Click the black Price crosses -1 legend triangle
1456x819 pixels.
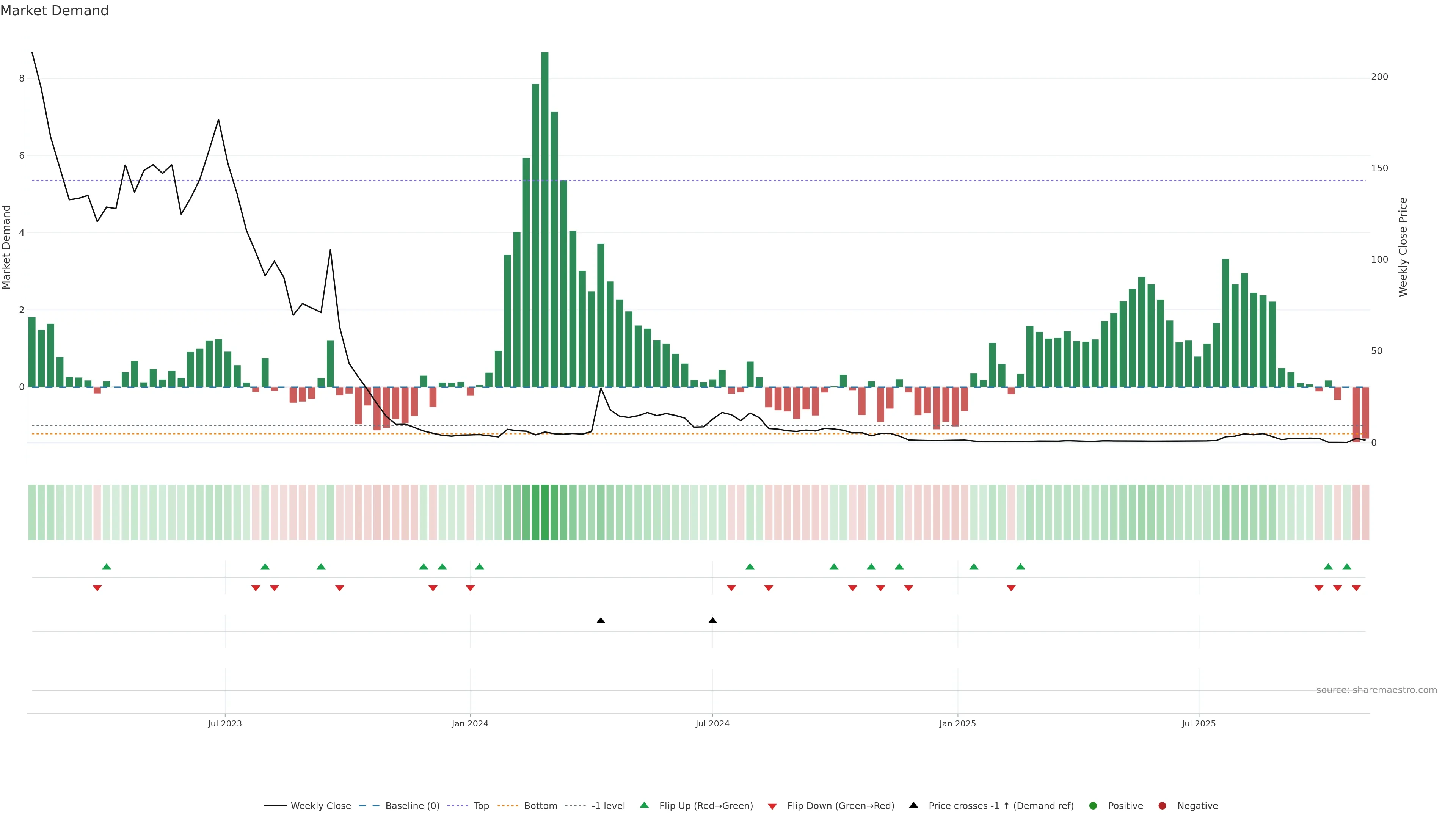(913, 805)
